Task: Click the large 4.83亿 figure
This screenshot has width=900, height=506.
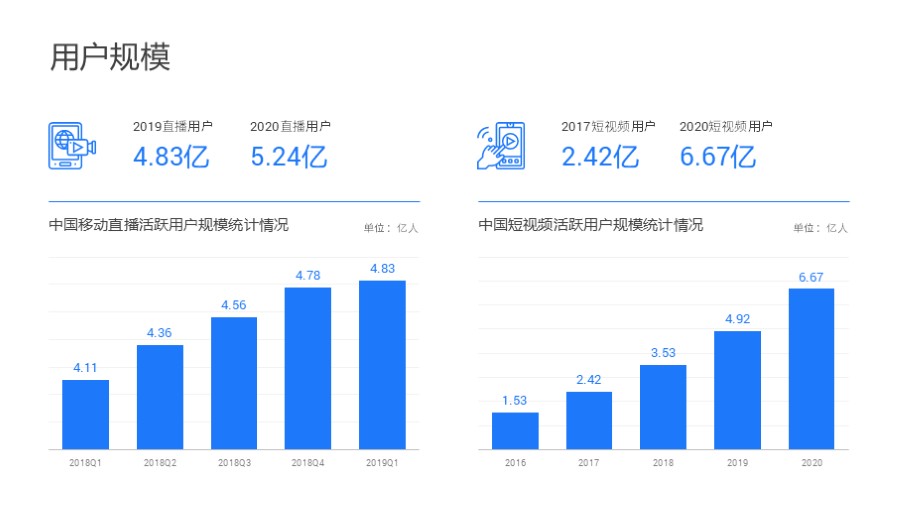Action: (171, 157)
